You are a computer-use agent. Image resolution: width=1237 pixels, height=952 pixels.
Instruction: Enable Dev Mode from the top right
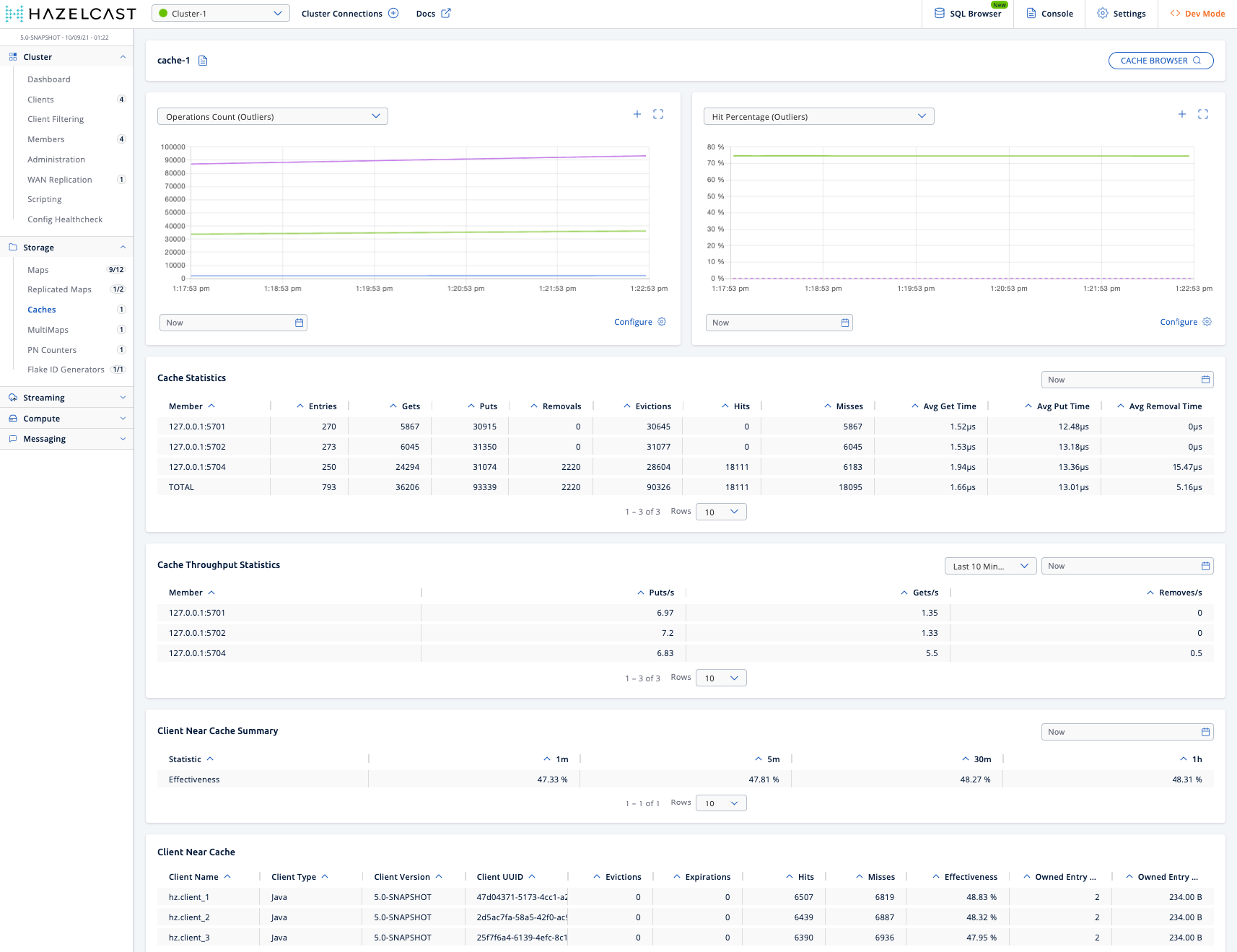(1196, 13)
